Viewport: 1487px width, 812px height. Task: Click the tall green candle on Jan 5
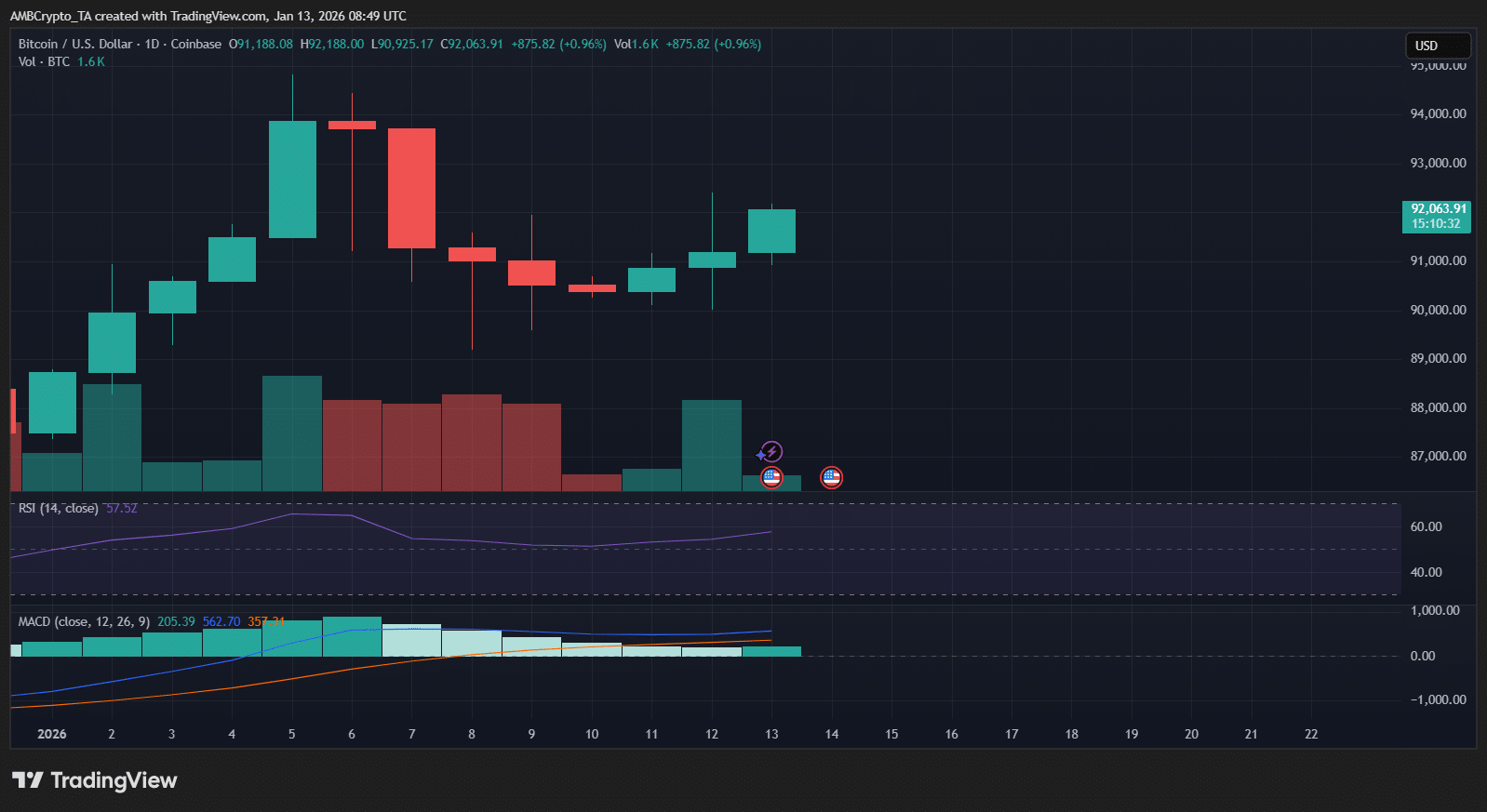coord(292,180)
